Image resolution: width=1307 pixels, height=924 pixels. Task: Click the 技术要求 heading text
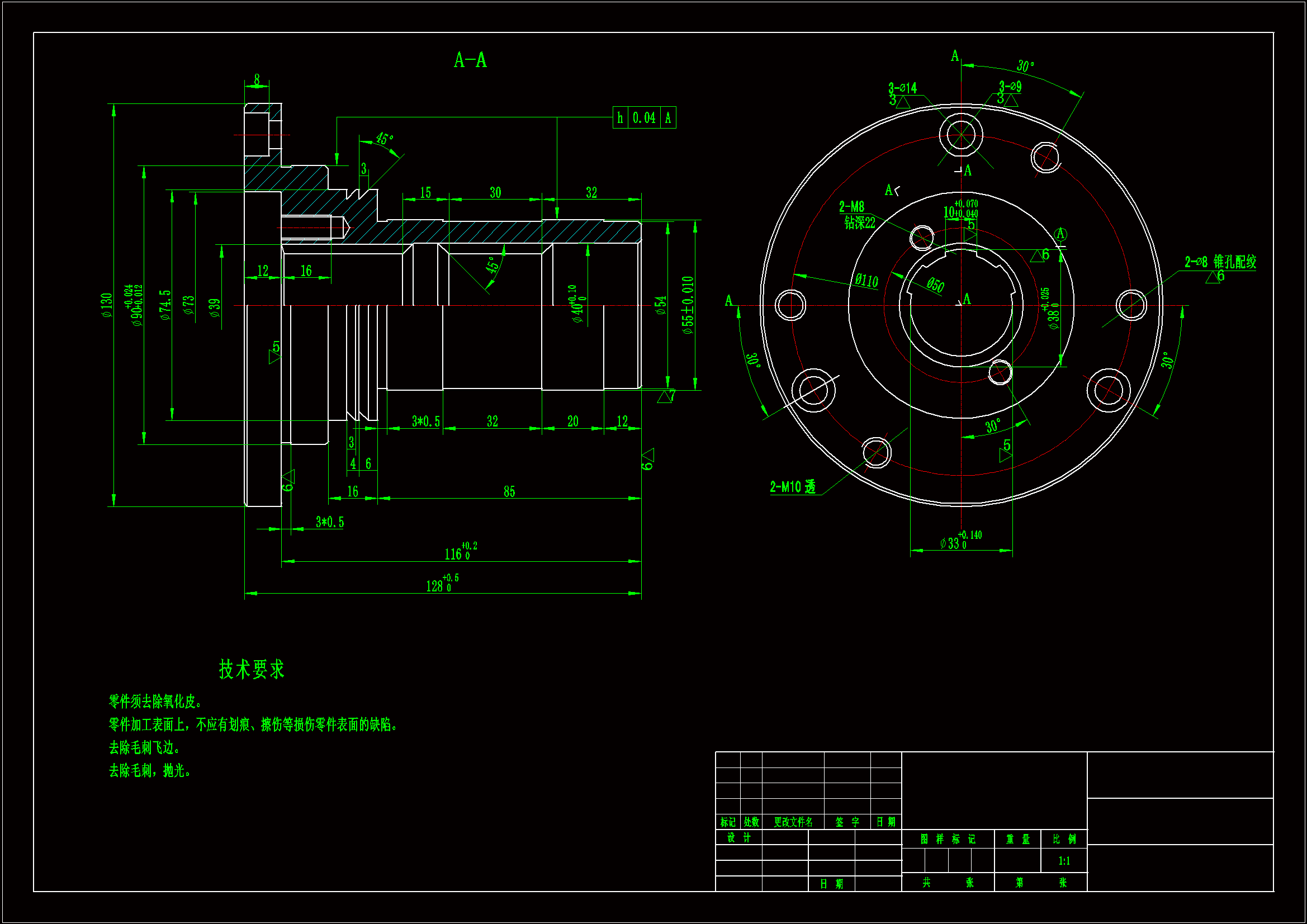coord(252,670)
